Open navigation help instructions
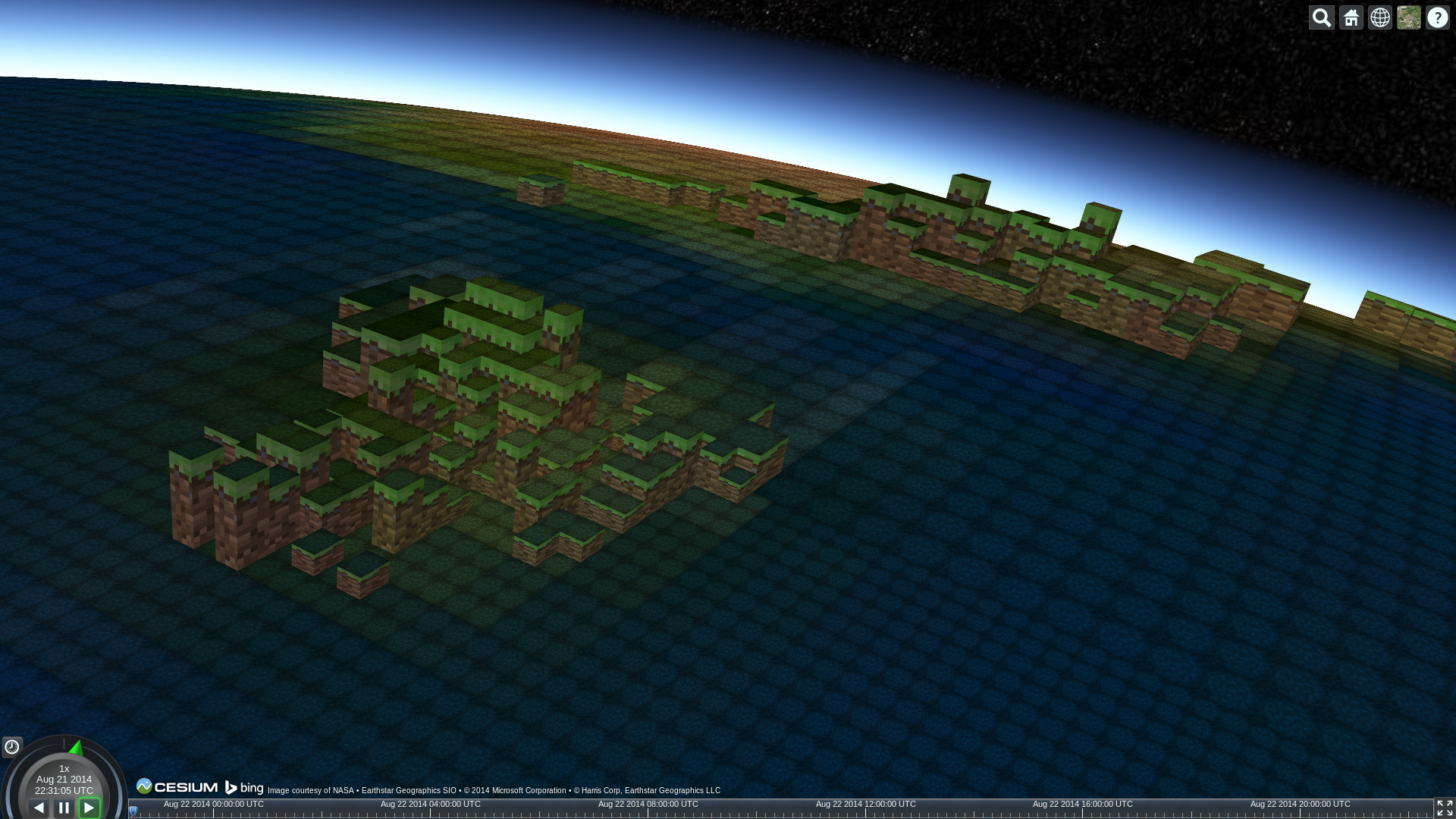Image resolution: width=1456 pixels, height=819 pixels. click(x=1437, y=17)
